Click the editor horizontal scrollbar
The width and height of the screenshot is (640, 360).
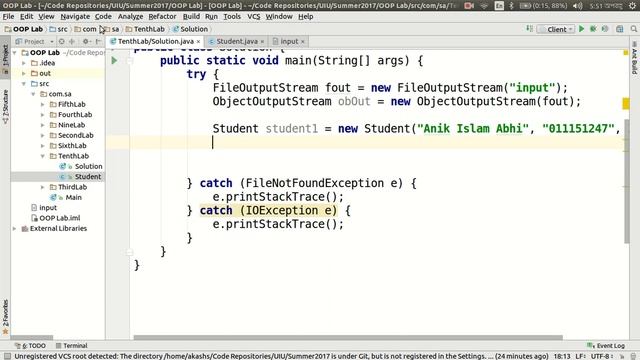pos(348,338)
